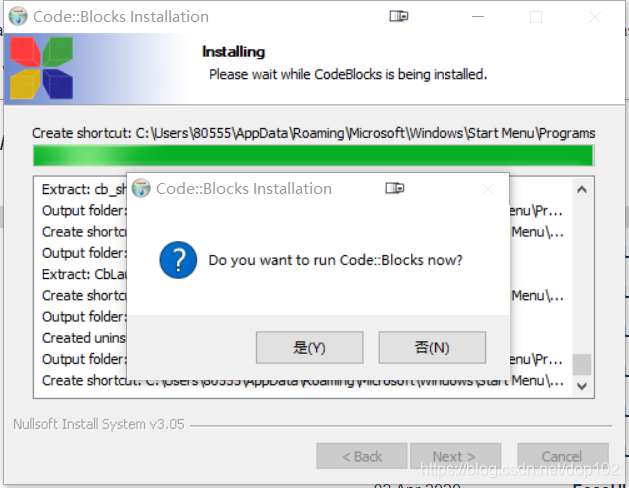Select the 'Created unins' log entry
The image size is (629, 488).
pyautogui.click(x=84, y=338)
